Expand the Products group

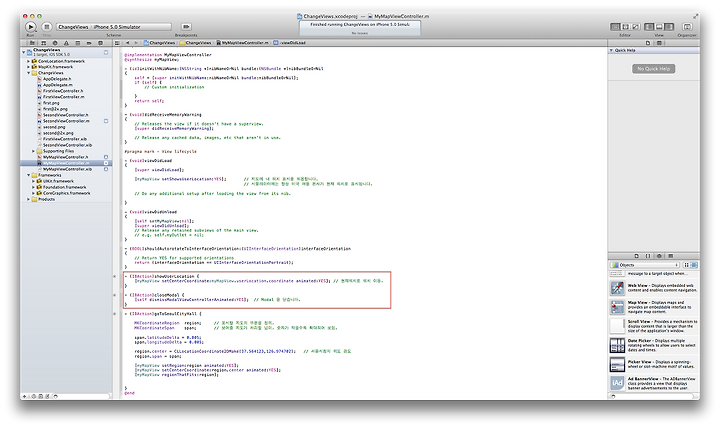tap(28, 199)
